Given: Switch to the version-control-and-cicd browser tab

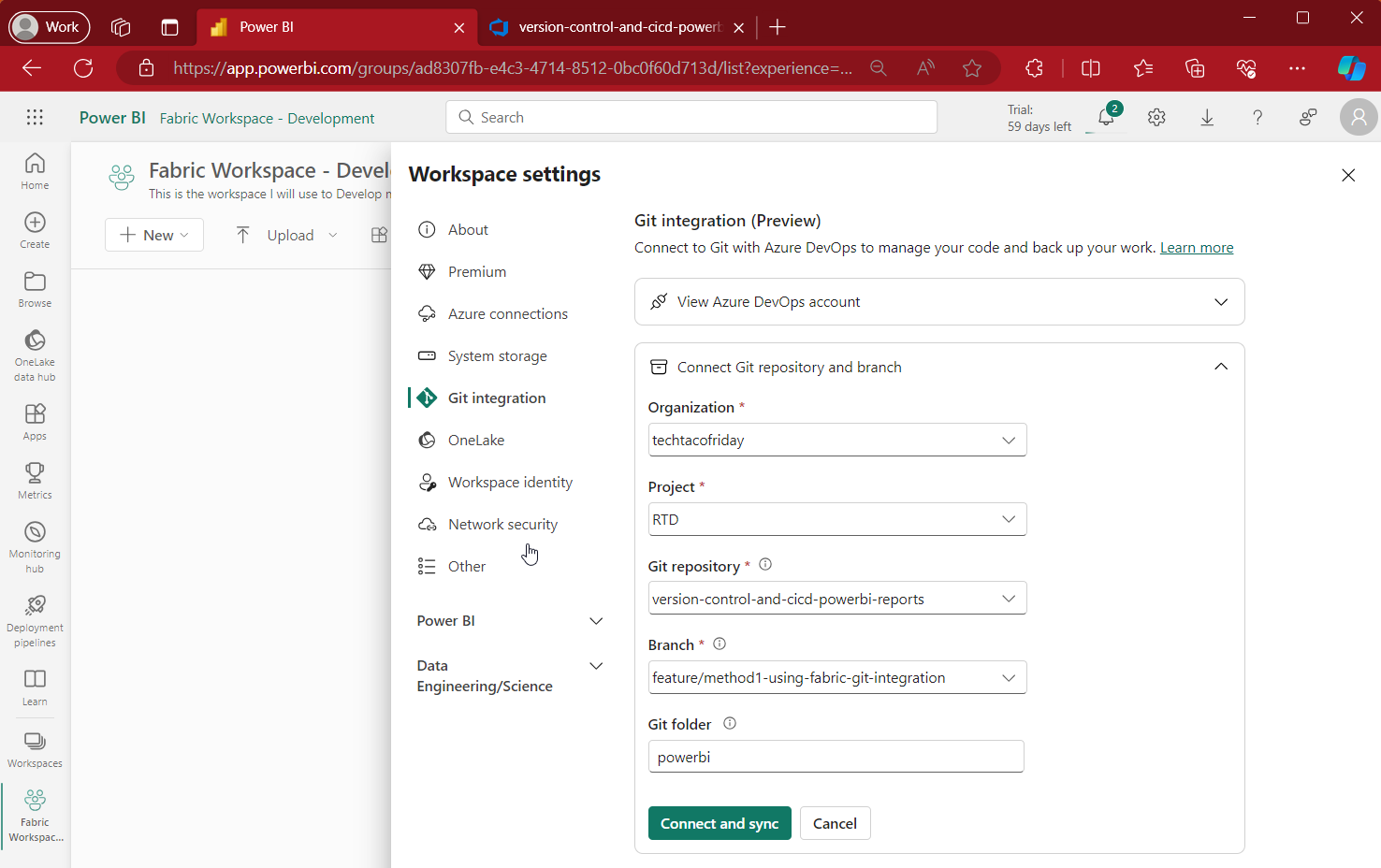Looking at the screenshot, I should [x=613, y=27].
